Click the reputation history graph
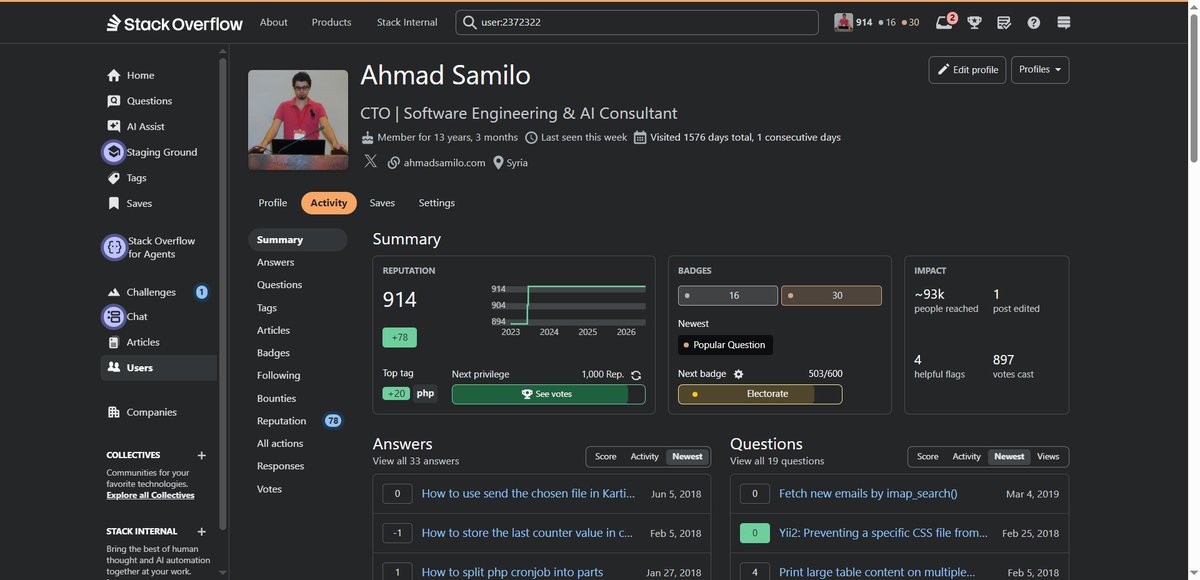1200x580 pixels. pos(568,310)
